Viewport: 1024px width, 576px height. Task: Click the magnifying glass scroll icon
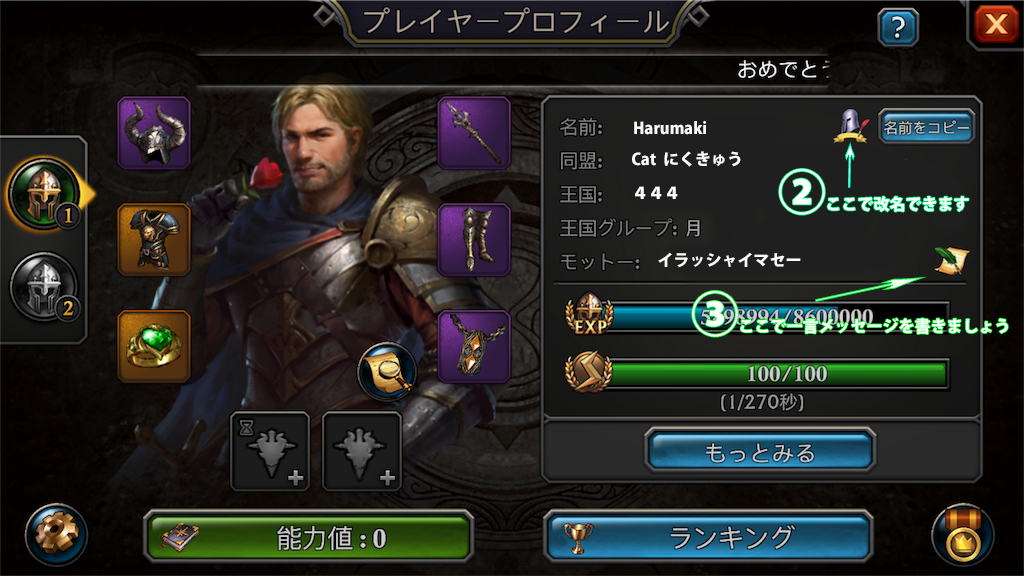[387, 372]
